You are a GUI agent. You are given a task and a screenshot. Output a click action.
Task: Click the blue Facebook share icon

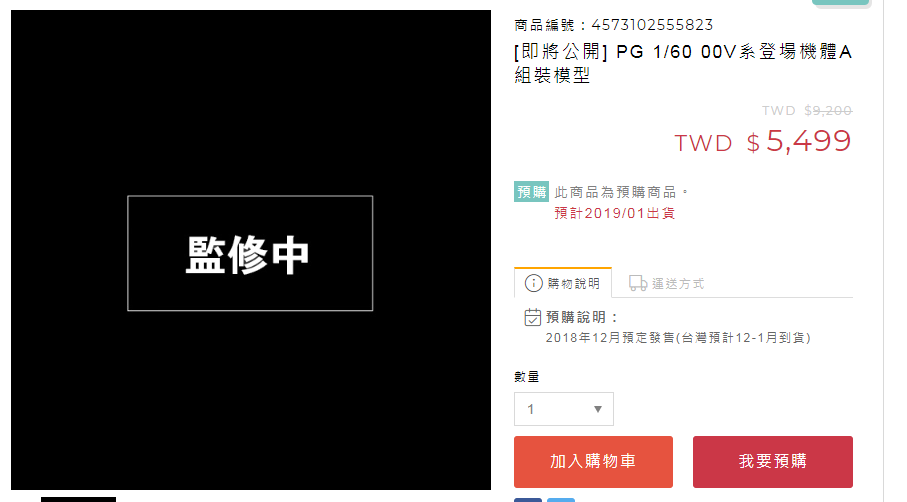click(528, 500)
